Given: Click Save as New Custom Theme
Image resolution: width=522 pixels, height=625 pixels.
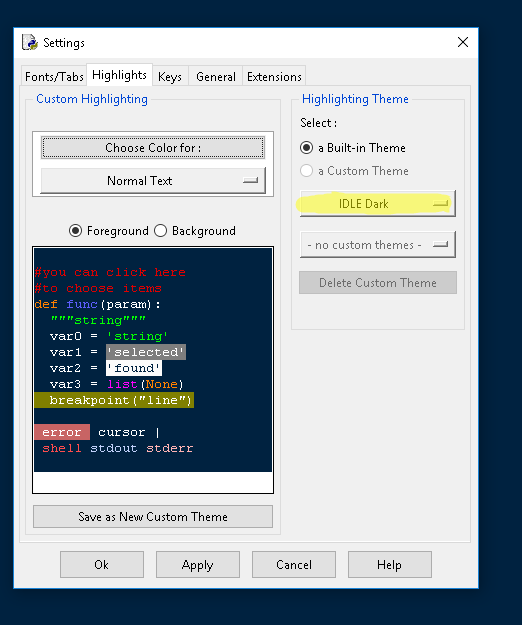Looking at the screenshot, I should pos(153,517).
